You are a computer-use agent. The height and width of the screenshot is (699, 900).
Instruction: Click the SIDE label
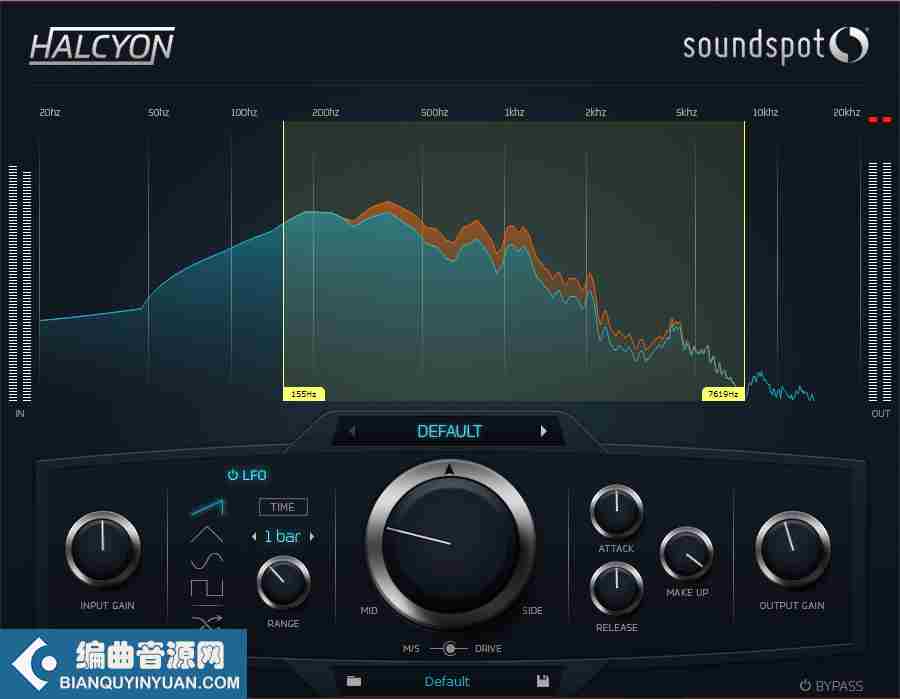[x=532, y=610]
